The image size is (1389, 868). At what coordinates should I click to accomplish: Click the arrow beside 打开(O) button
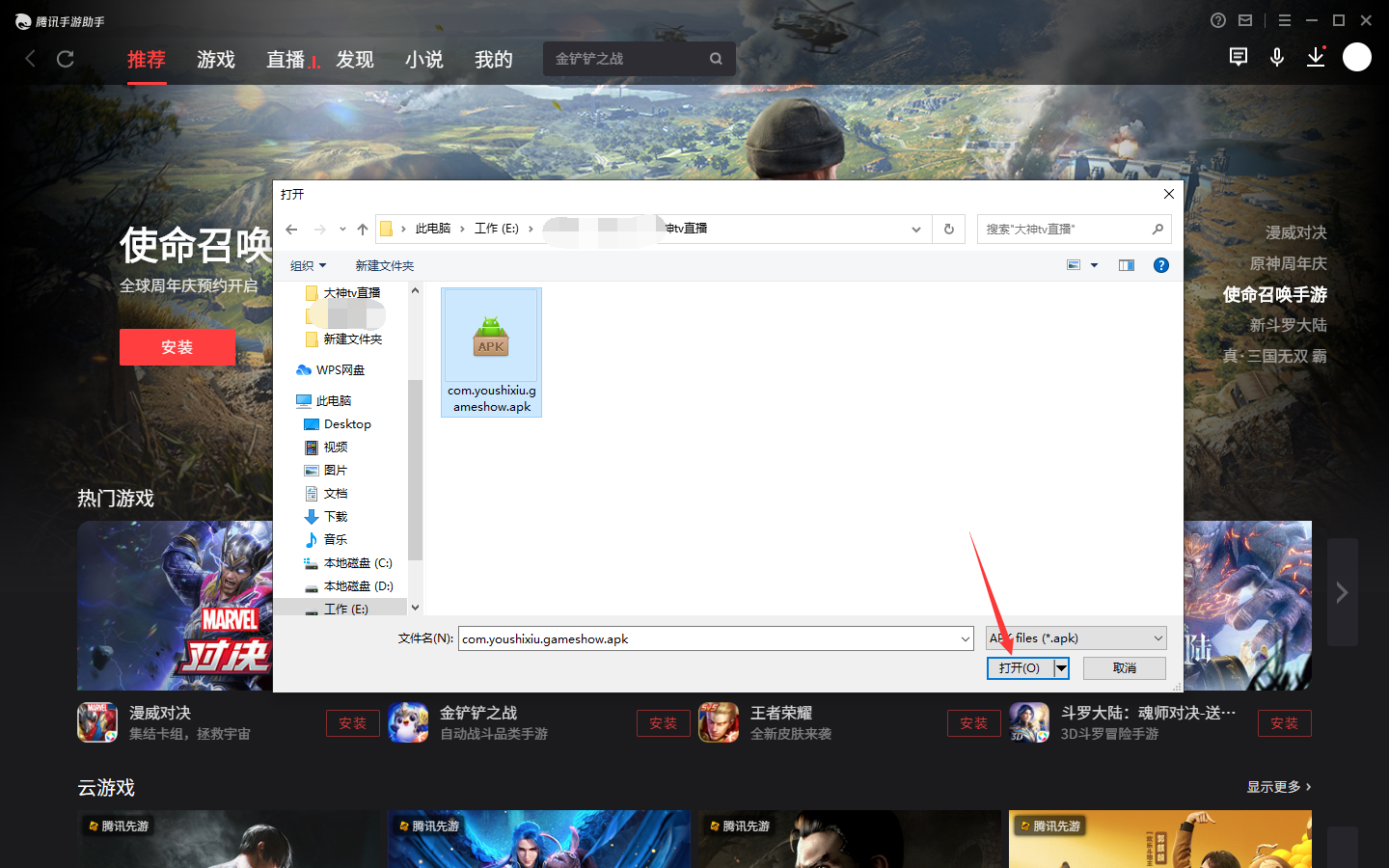1061,667
